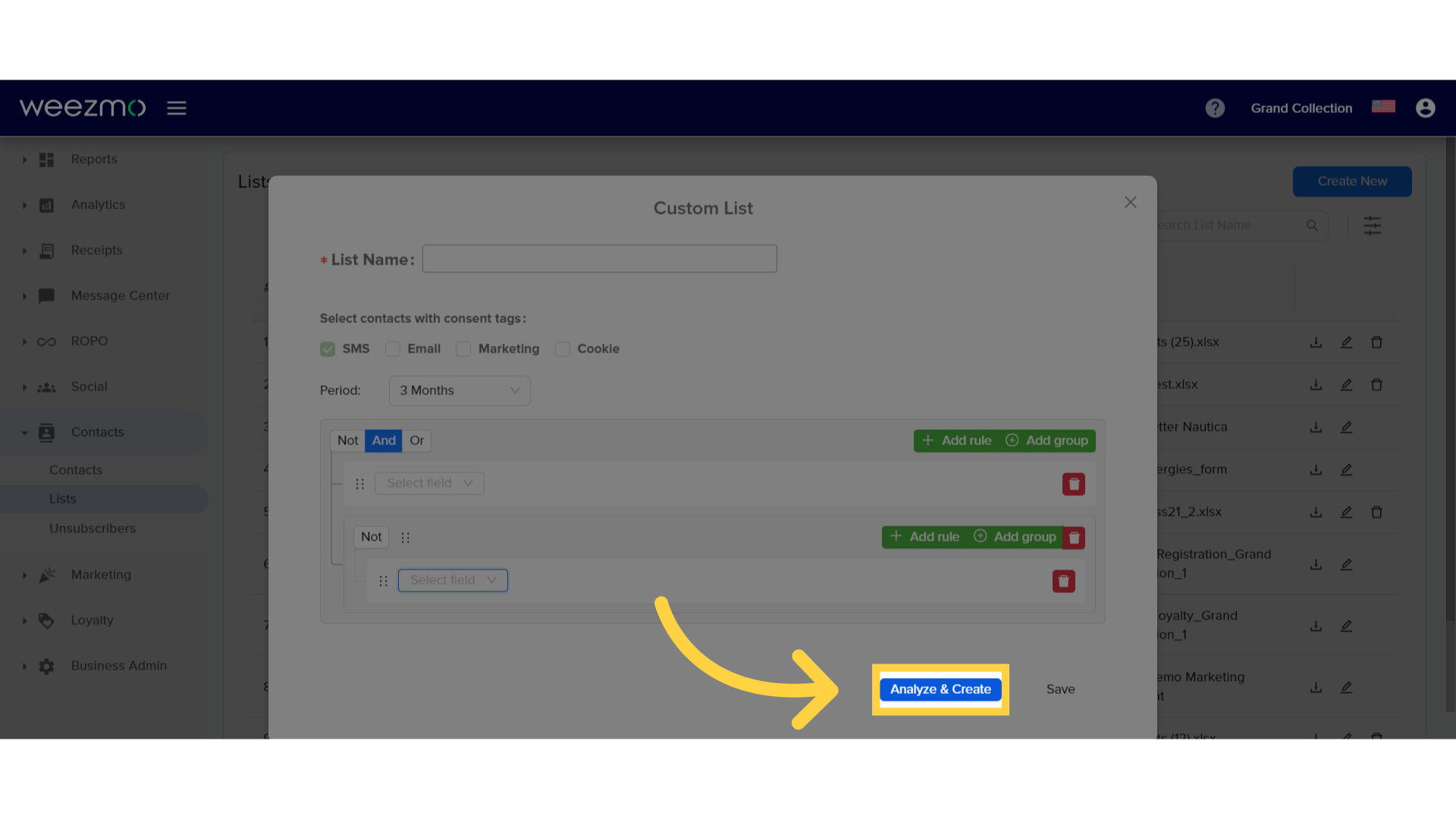Click the Receipts icon in the sidebar
Image resolution: width=1456 pixels, height=819 pixels.
pos(46,250)
